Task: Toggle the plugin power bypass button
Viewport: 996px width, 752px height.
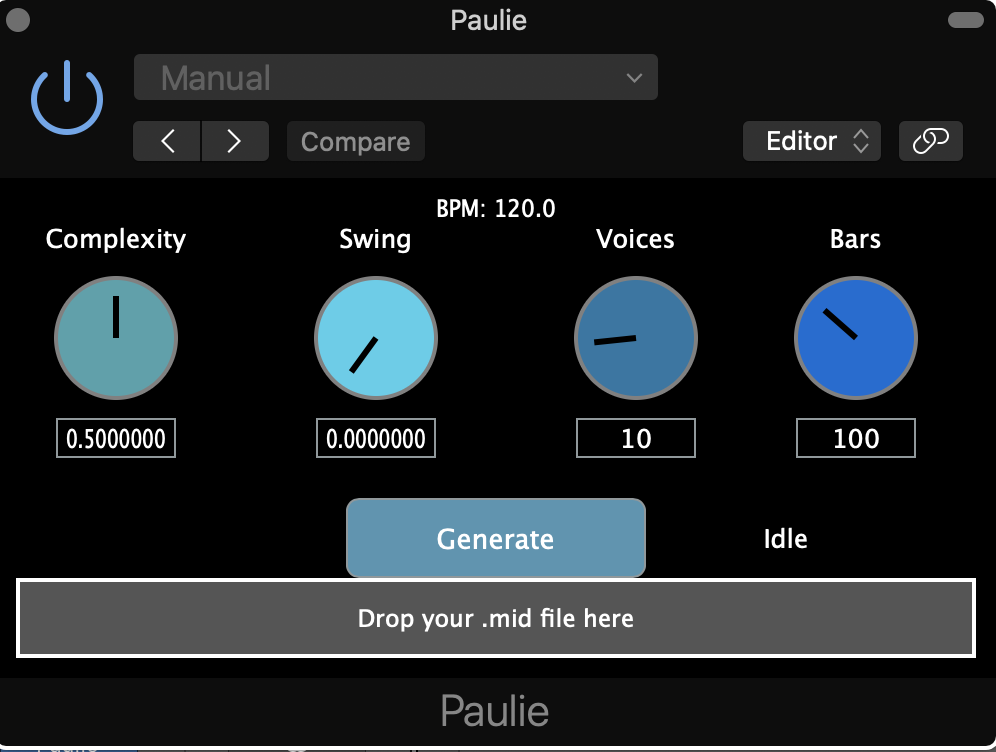Action: pos(67,97)
